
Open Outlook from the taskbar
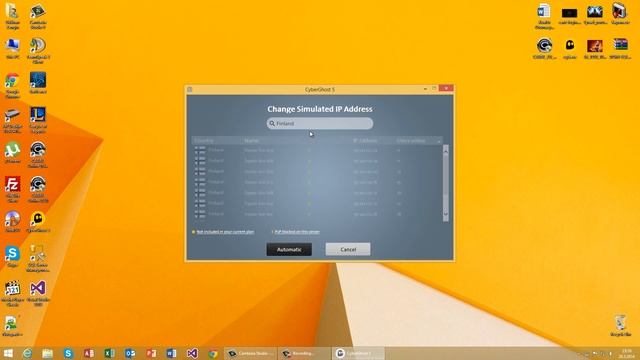coord(130,353)
